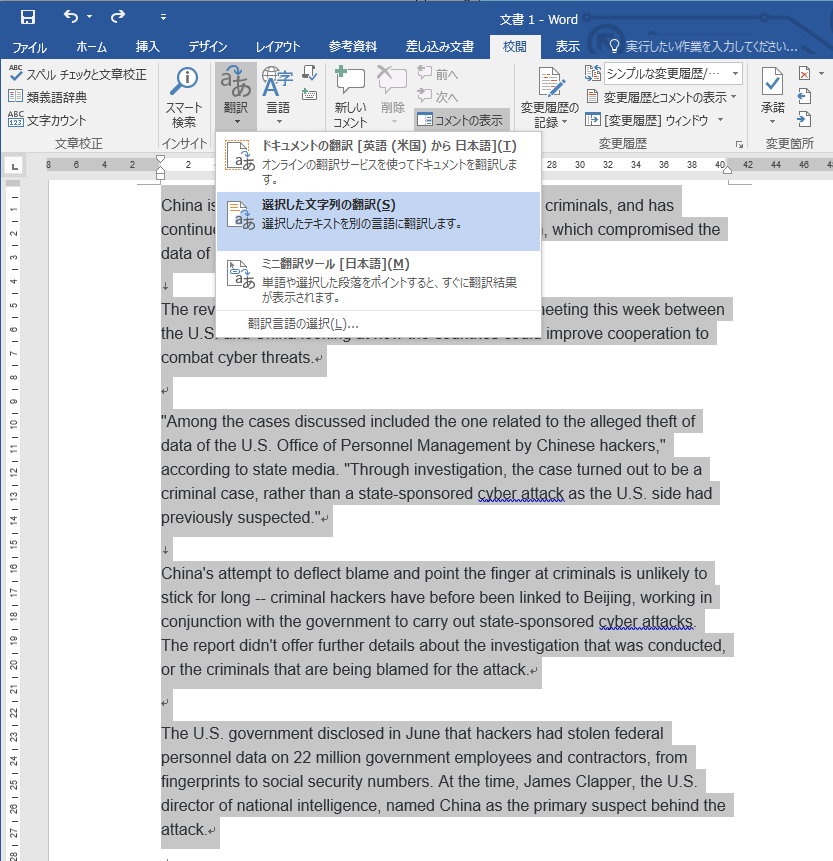Choose 選択した文字列の翻訳(S) menu item
The image size is (833, 861).
point(378,221)
